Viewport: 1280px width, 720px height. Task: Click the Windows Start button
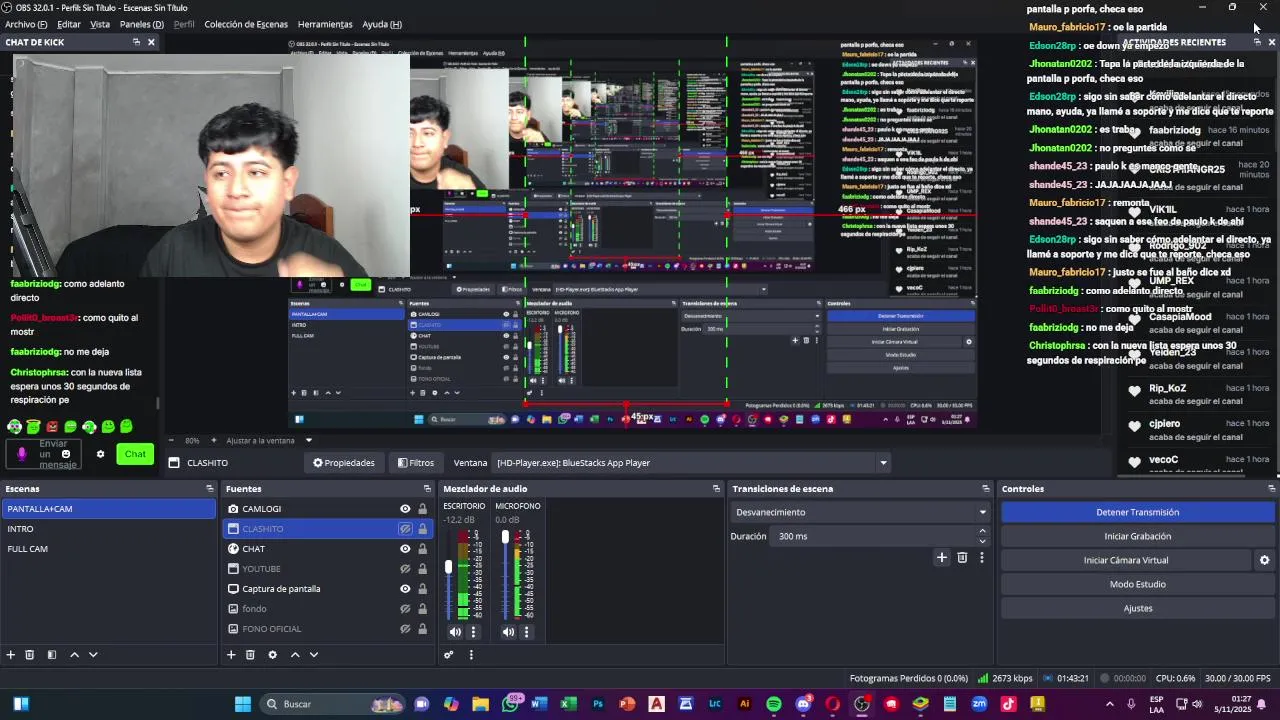[x=242, y=704]
